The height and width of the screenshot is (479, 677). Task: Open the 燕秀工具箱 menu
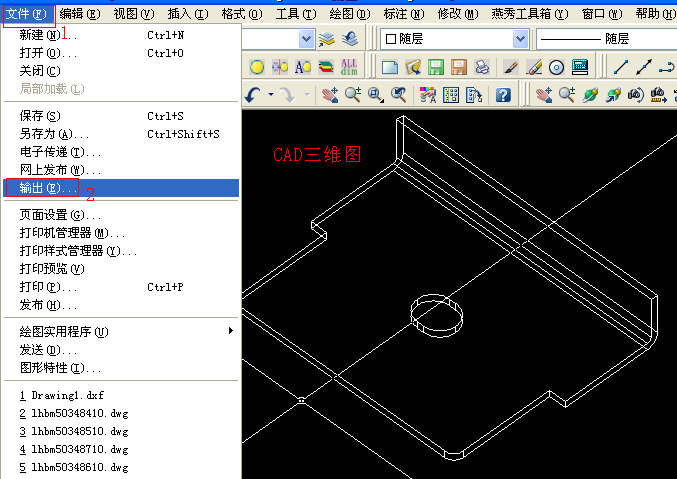tap(530, 14)
